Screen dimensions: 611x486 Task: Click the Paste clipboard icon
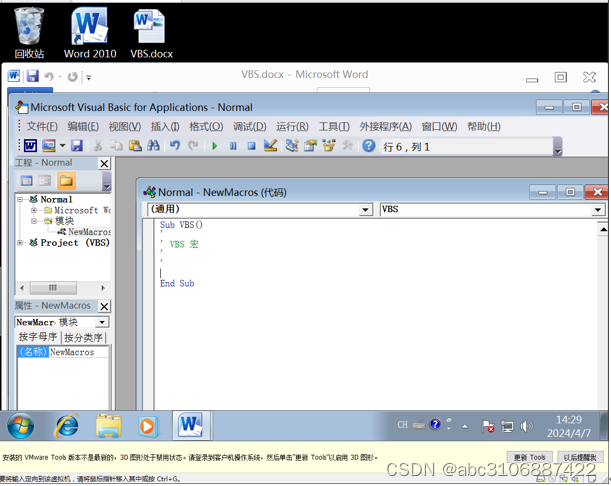[135, 146]
